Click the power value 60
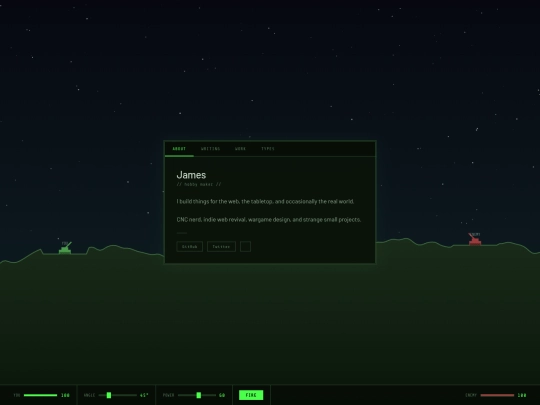This screenshot has height=405, width=540. click(222, 395)
